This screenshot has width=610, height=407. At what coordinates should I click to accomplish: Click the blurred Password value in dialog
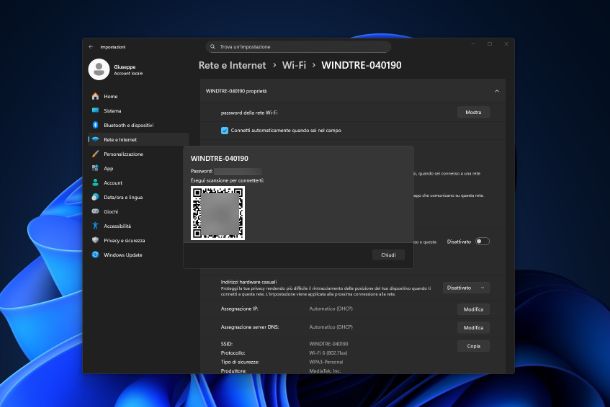(x=238, y=171)
